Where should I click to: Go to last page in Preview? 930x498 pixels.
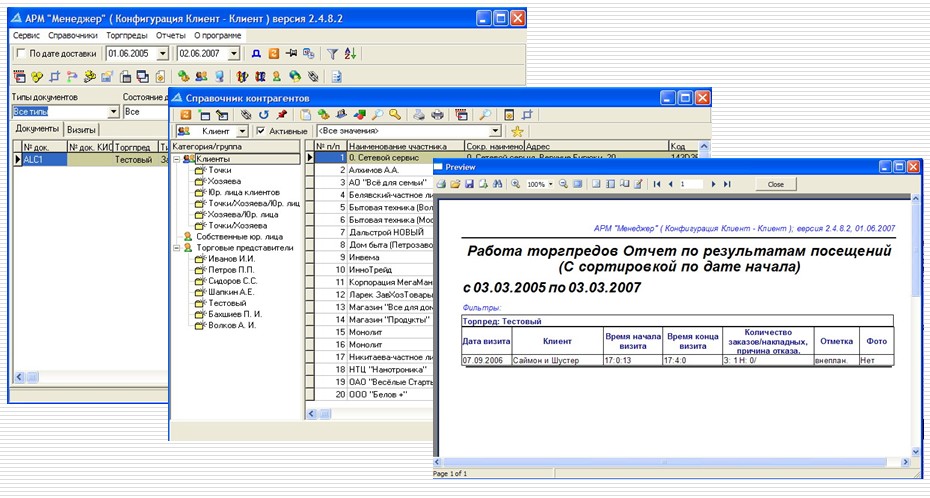click(x=727, y=184)
